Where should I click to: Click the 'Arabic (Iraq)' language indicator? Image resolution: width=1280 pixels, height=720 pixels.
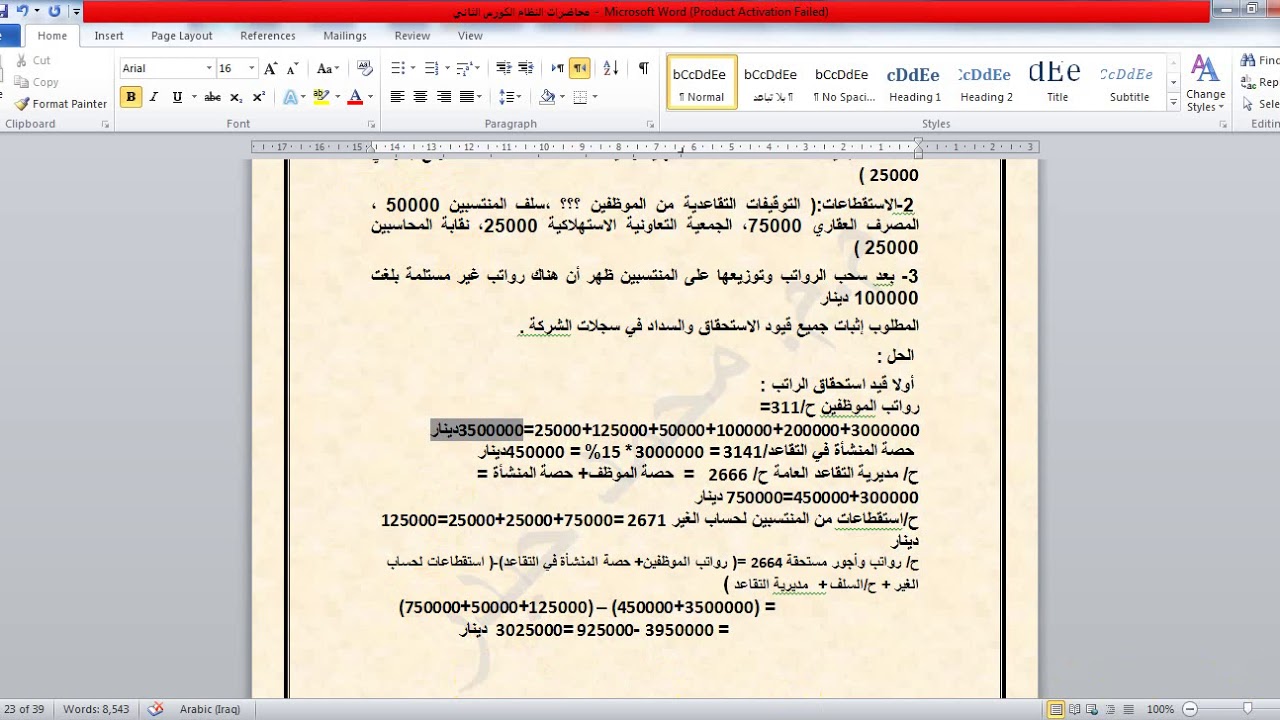click(210, 709)
